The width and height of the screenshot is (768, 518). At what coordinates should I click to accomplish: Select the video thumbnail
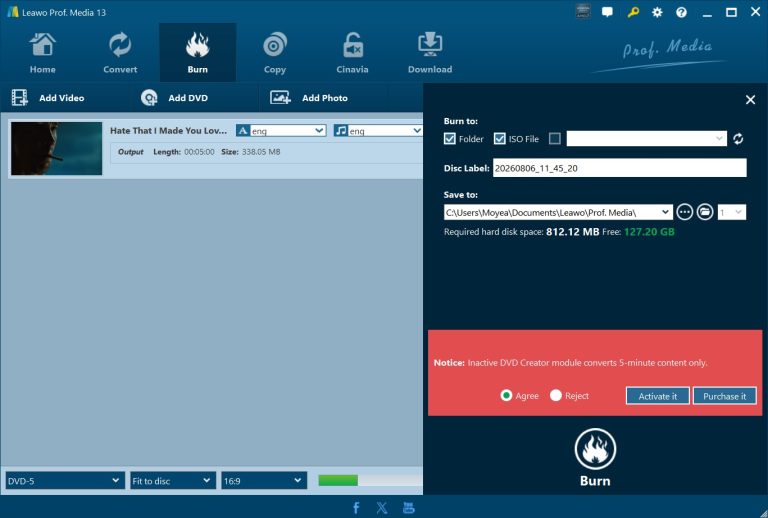tap(56, 148)
